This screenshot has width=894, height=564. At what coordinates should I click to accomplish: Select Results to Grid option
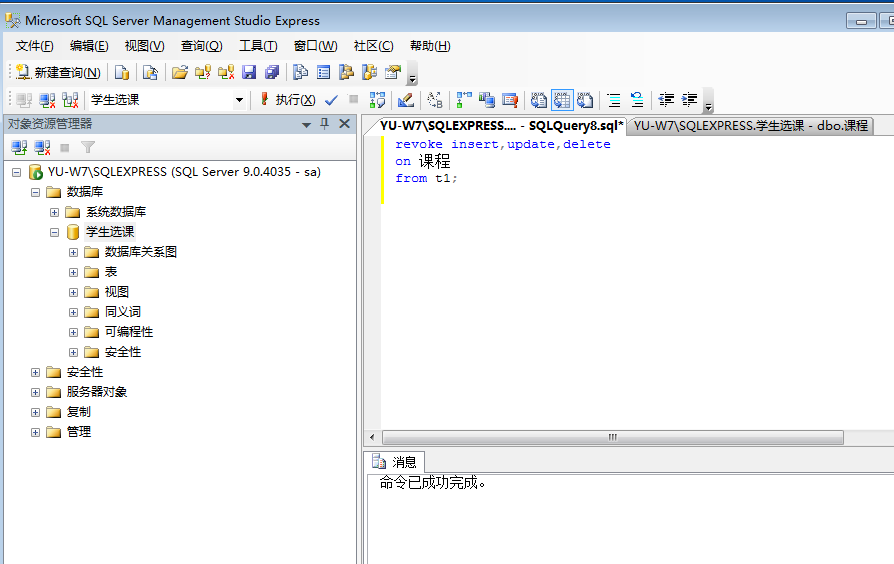562,100
